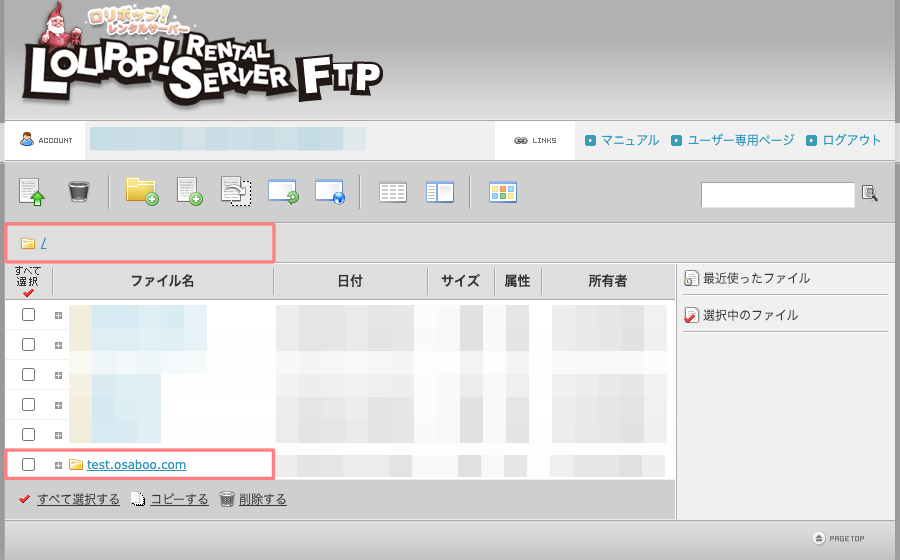The width and height of the screenshot is (900, 560).
Task: Switch to list view layout icon
Action: point(393,192)
